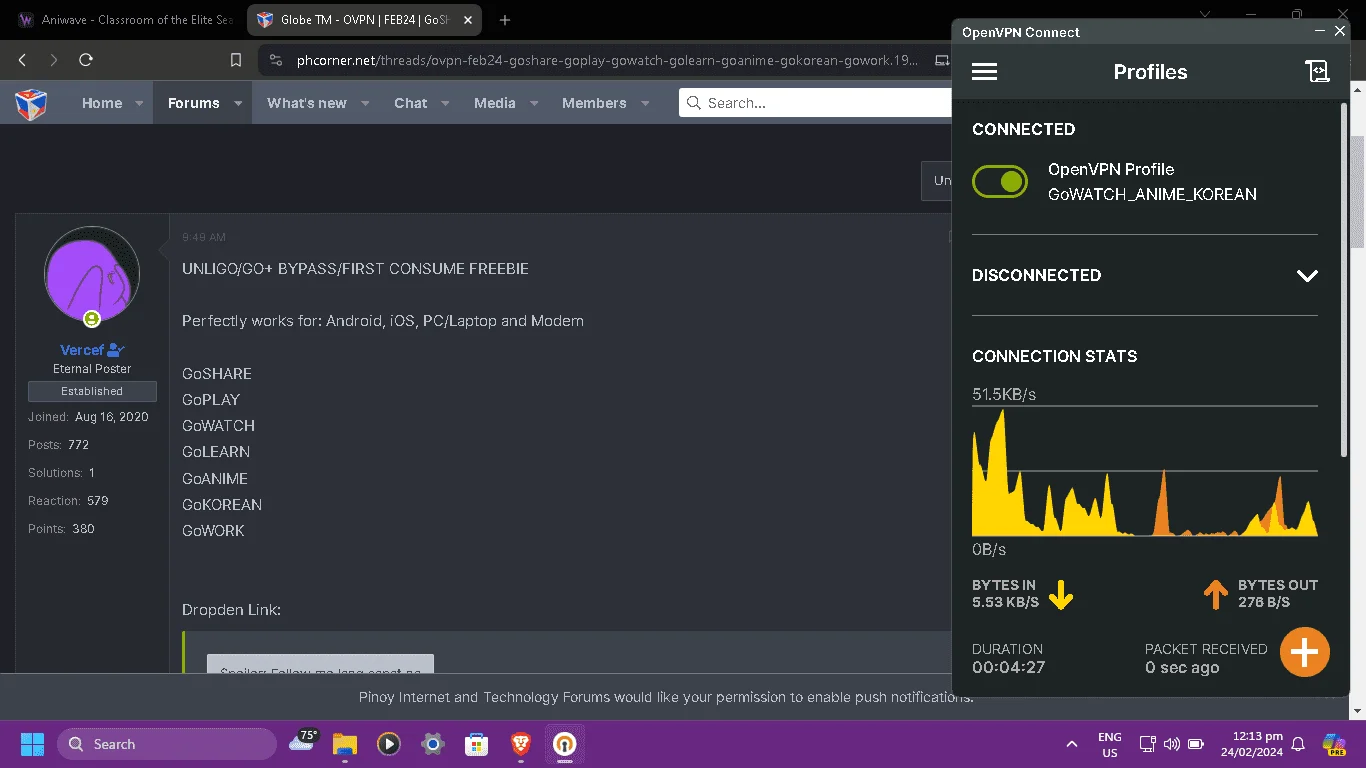1366x768 pixels.
Task: Click the OpenVPN panel scrollbar
Action: (1344, 280)
